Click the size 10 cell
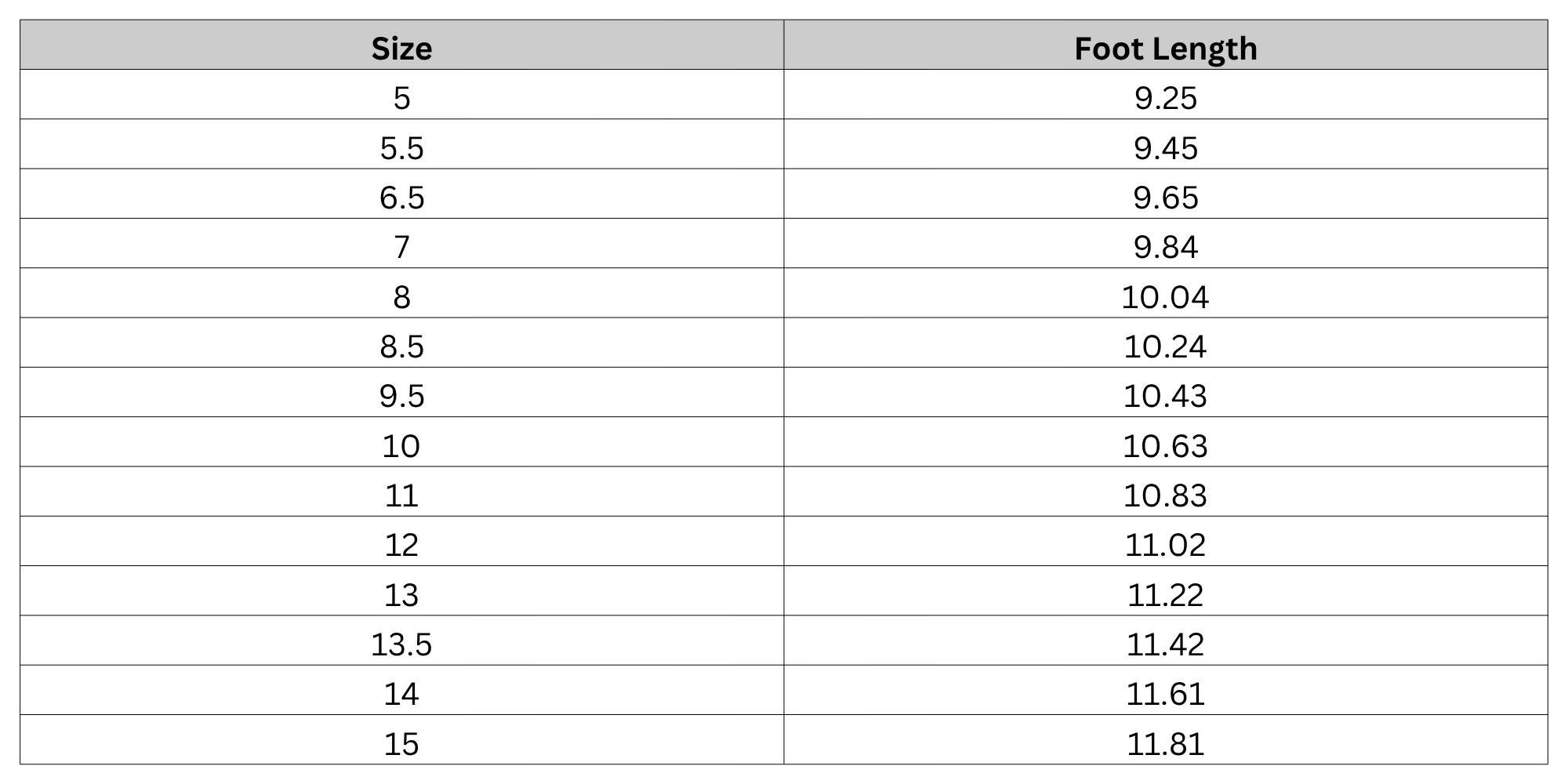Viewport: 1568px width, 784px height. (x=401, y=442)
